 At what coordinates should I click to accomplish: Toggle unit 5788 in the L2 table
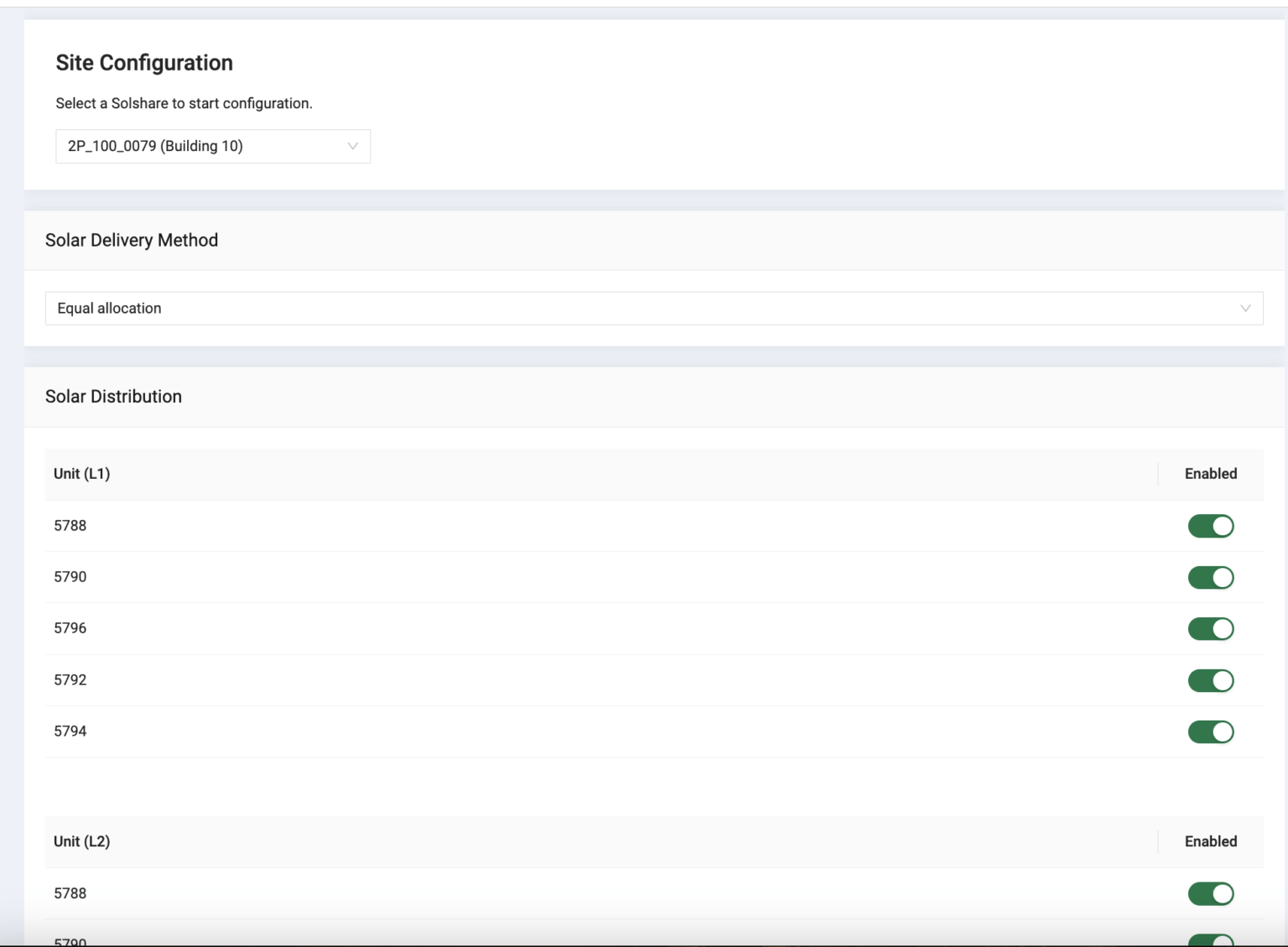(x=1210, y=893)
